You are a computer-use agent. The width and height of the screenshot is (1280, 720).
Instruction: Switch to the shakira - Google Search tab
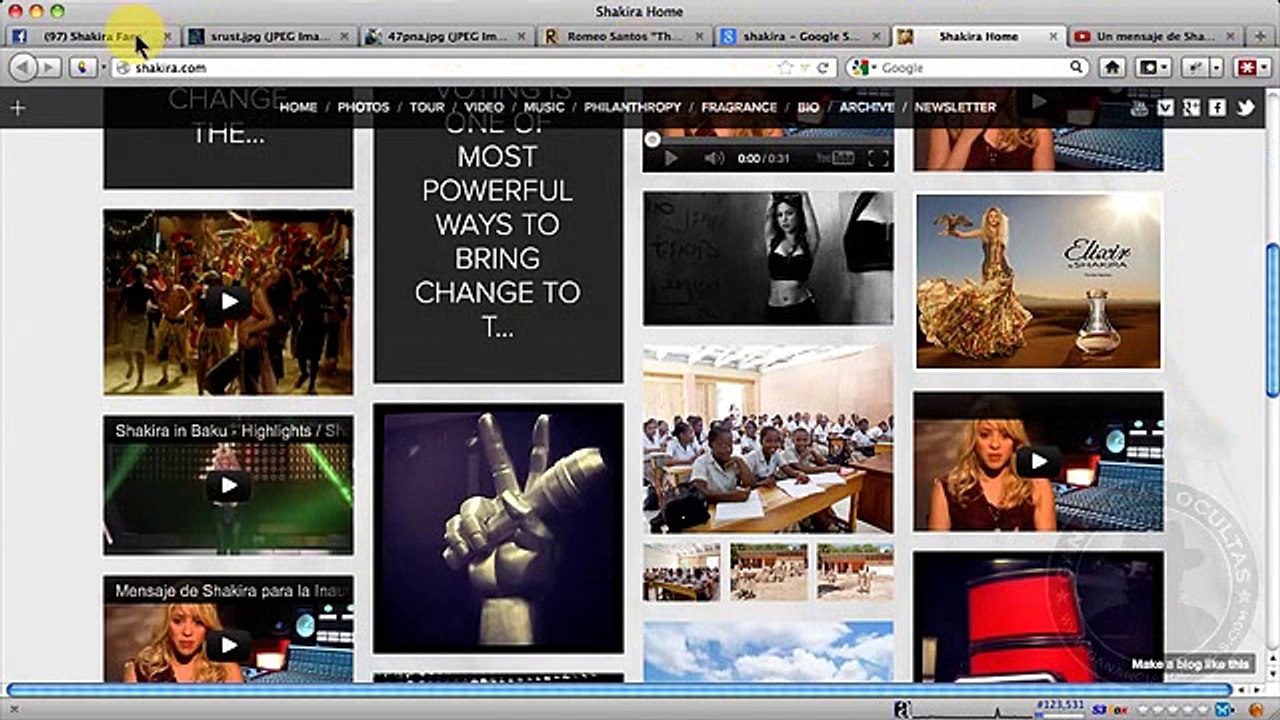pos(800,36)
